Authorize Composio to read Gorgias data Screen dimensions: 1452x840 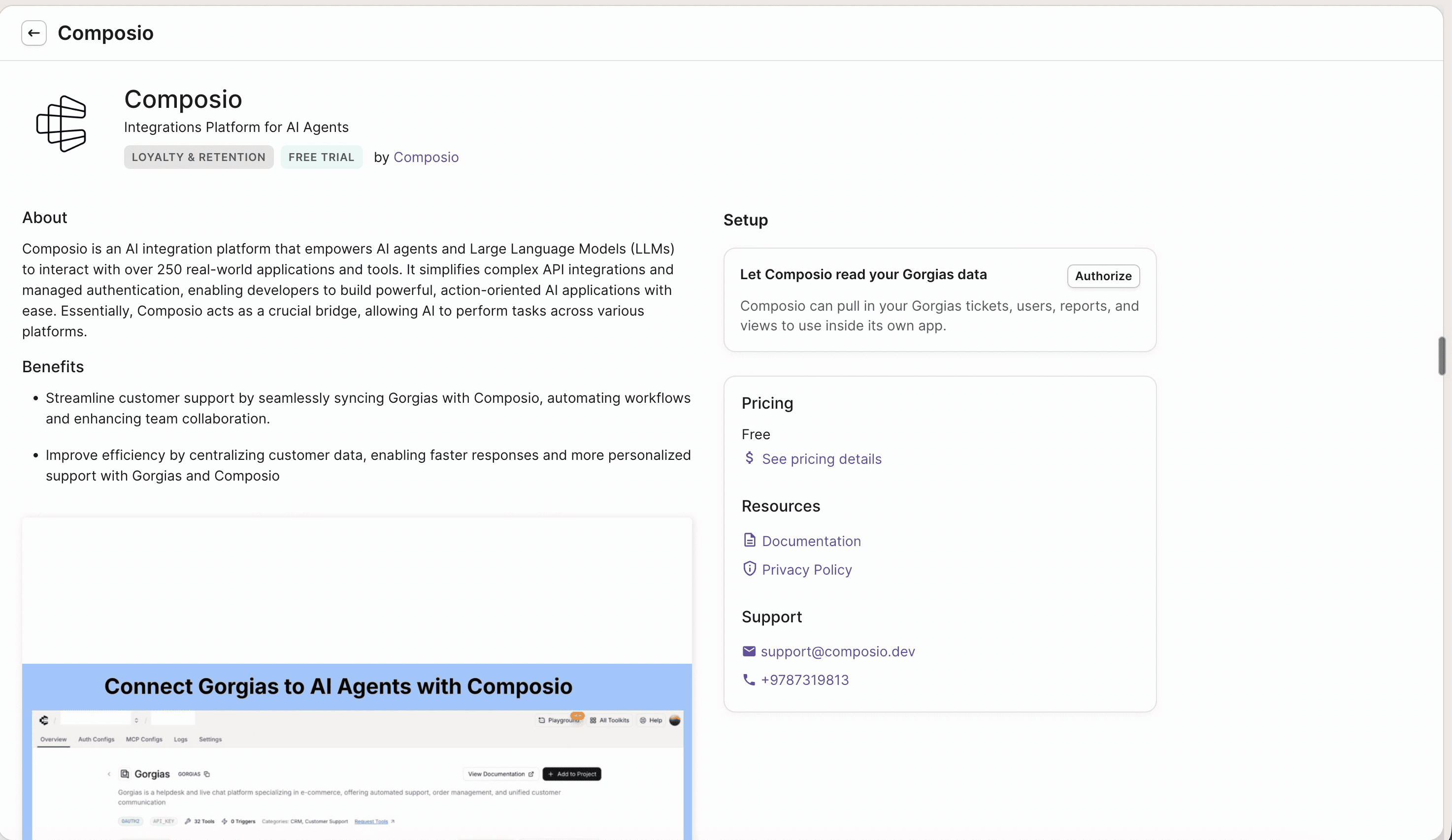coord(1103,276)
